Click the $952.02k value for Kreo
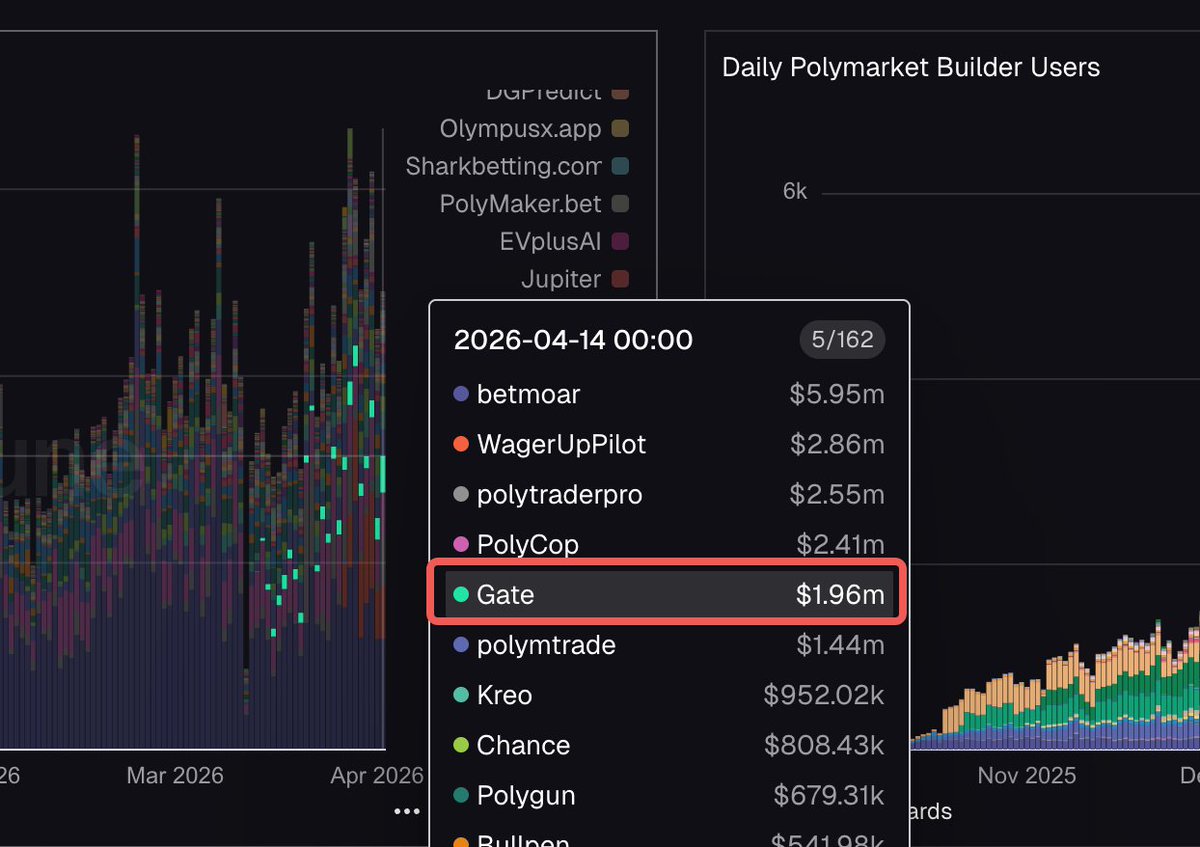This screenshot has width=1200, height=847. coord(824,695)
